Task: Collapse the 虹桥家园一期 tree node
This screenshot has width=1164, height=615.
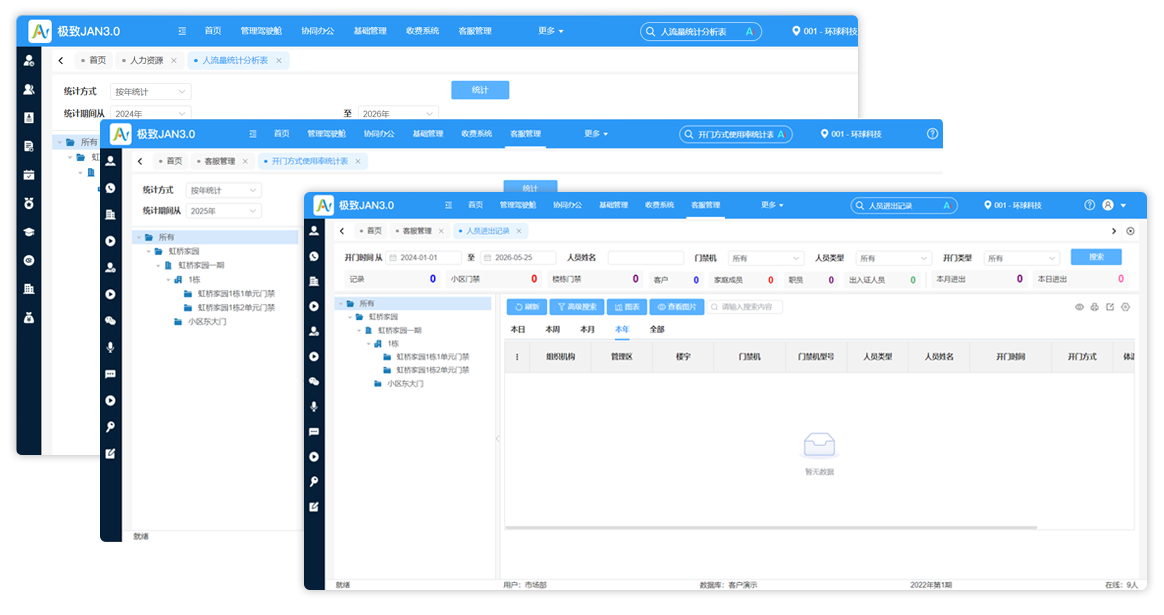Action: [x=359, y=330]
